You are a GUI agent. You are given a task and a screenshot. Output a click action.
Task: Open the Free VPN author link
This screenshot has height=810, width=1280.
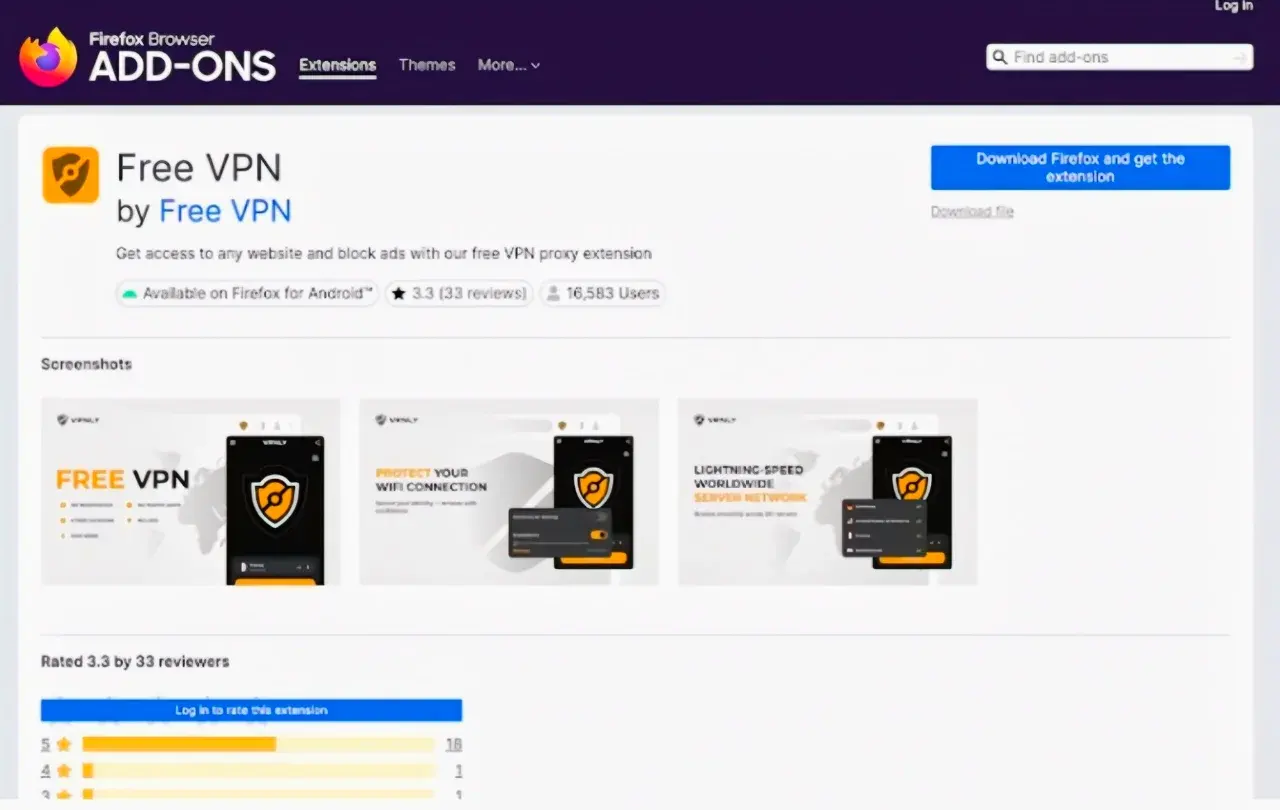pos(225,211)
